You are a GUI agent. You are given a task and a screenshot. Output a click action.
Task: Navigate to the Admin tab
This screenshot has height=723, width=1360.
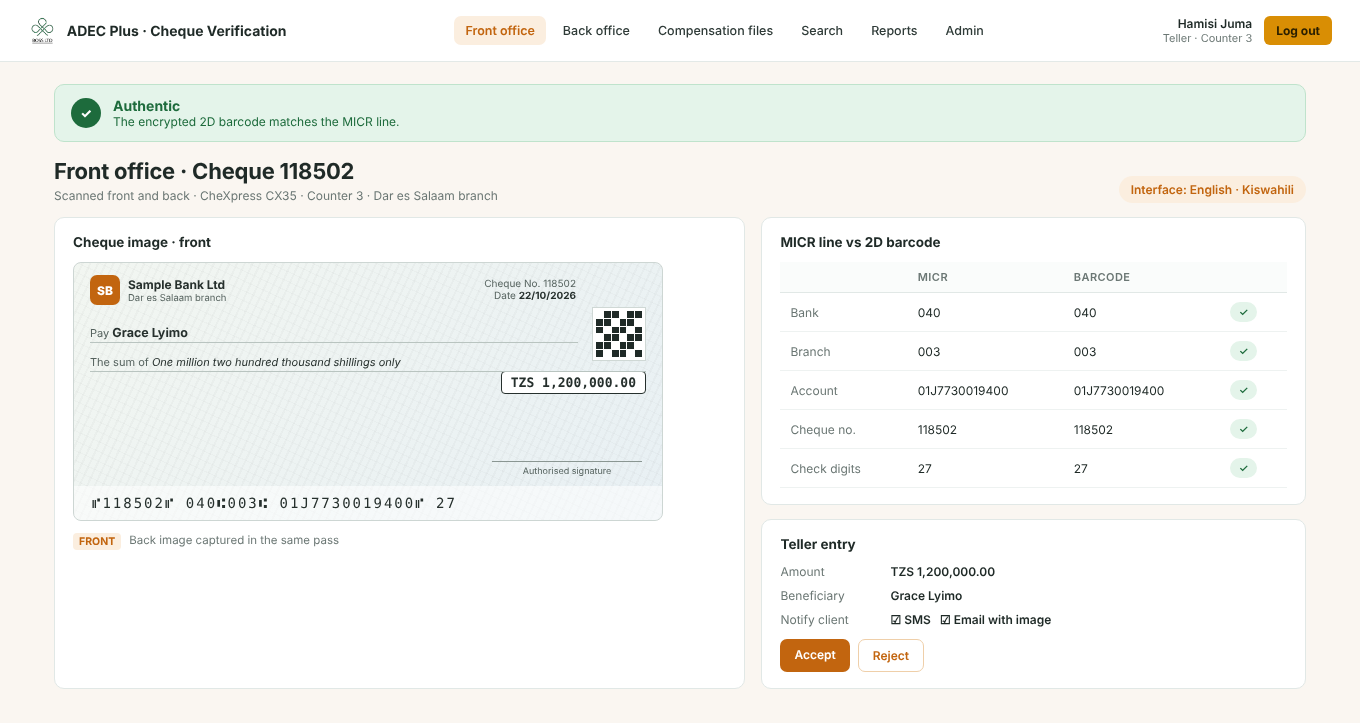(965, 31)
